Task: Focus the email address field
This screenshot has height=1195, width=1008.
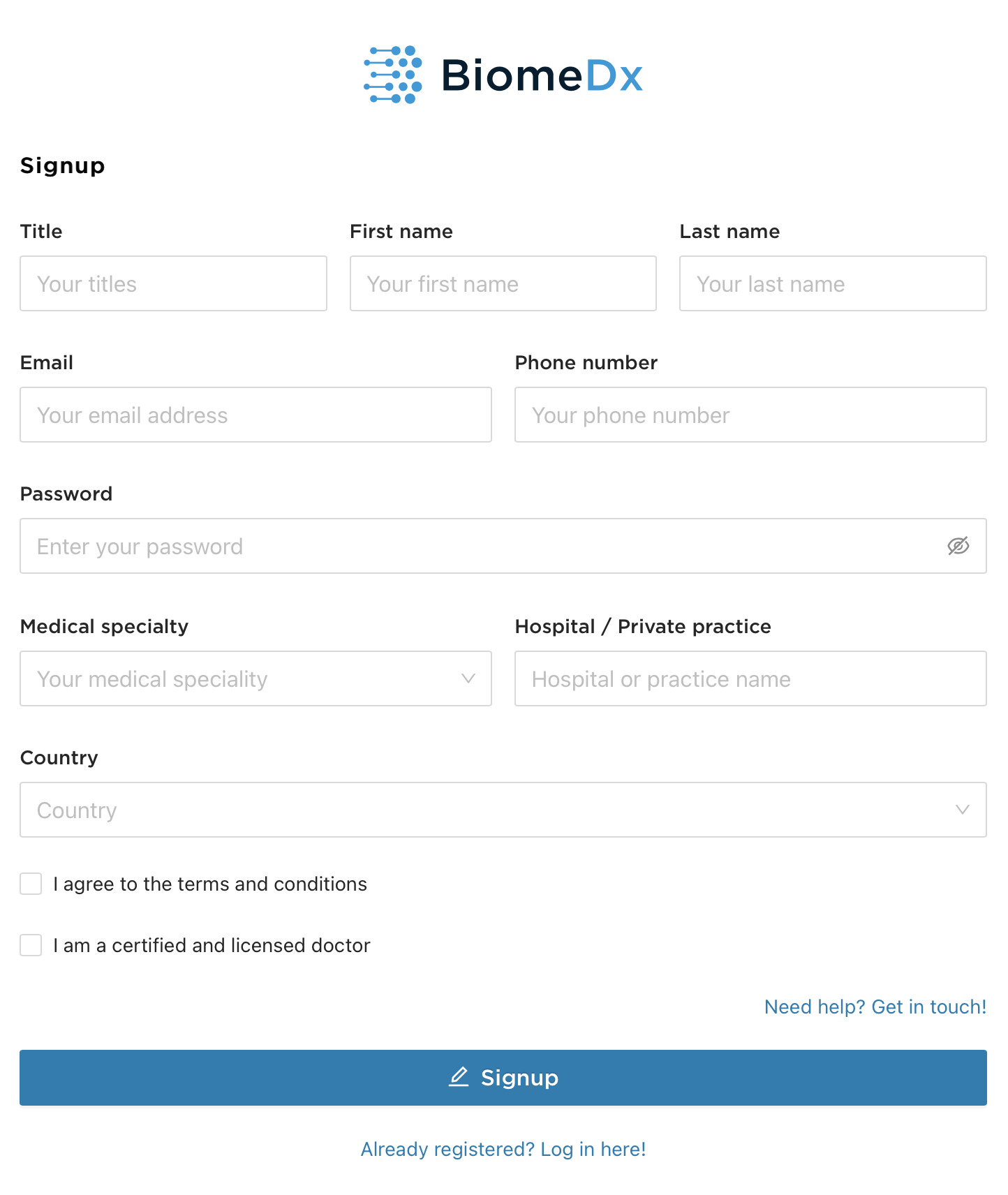Action: coord(255,415)
